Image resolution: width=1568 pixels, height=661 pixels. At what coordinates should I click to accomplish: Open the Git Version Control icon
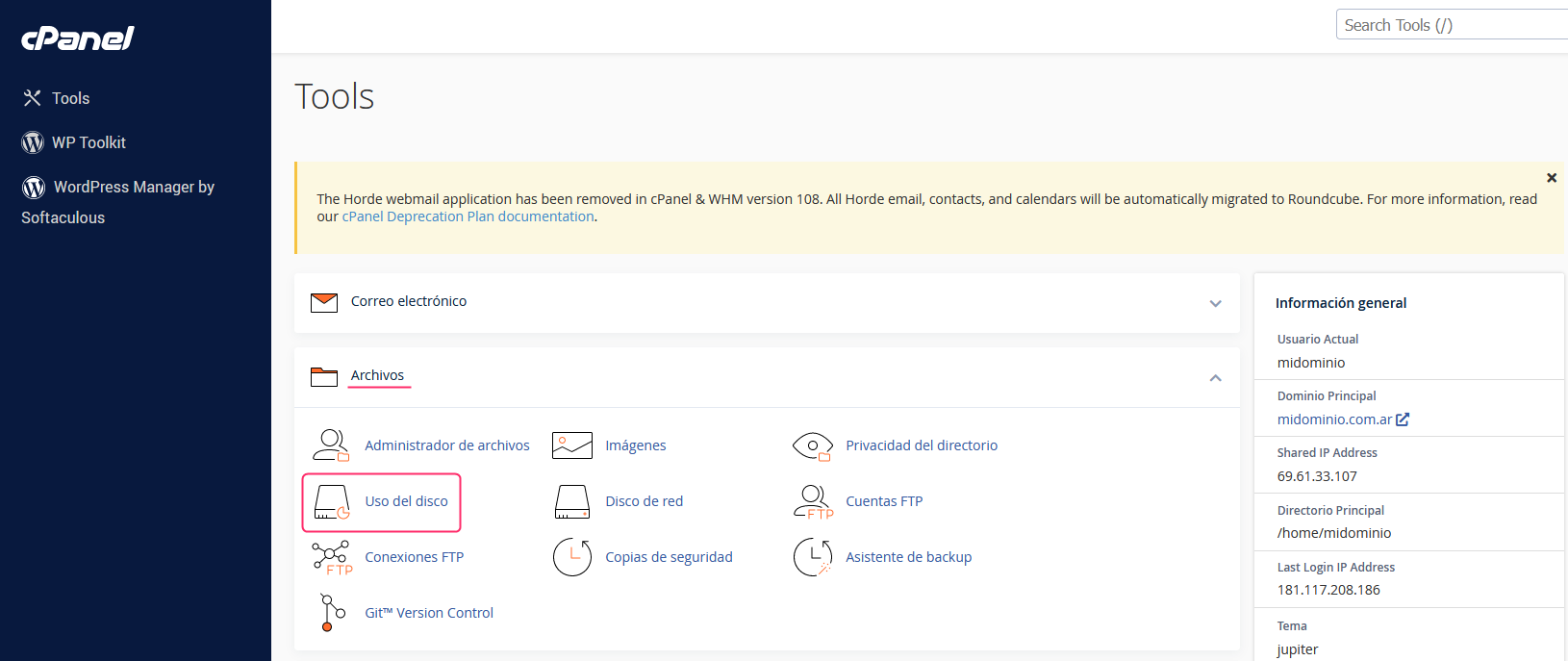[x=332, y=613]
